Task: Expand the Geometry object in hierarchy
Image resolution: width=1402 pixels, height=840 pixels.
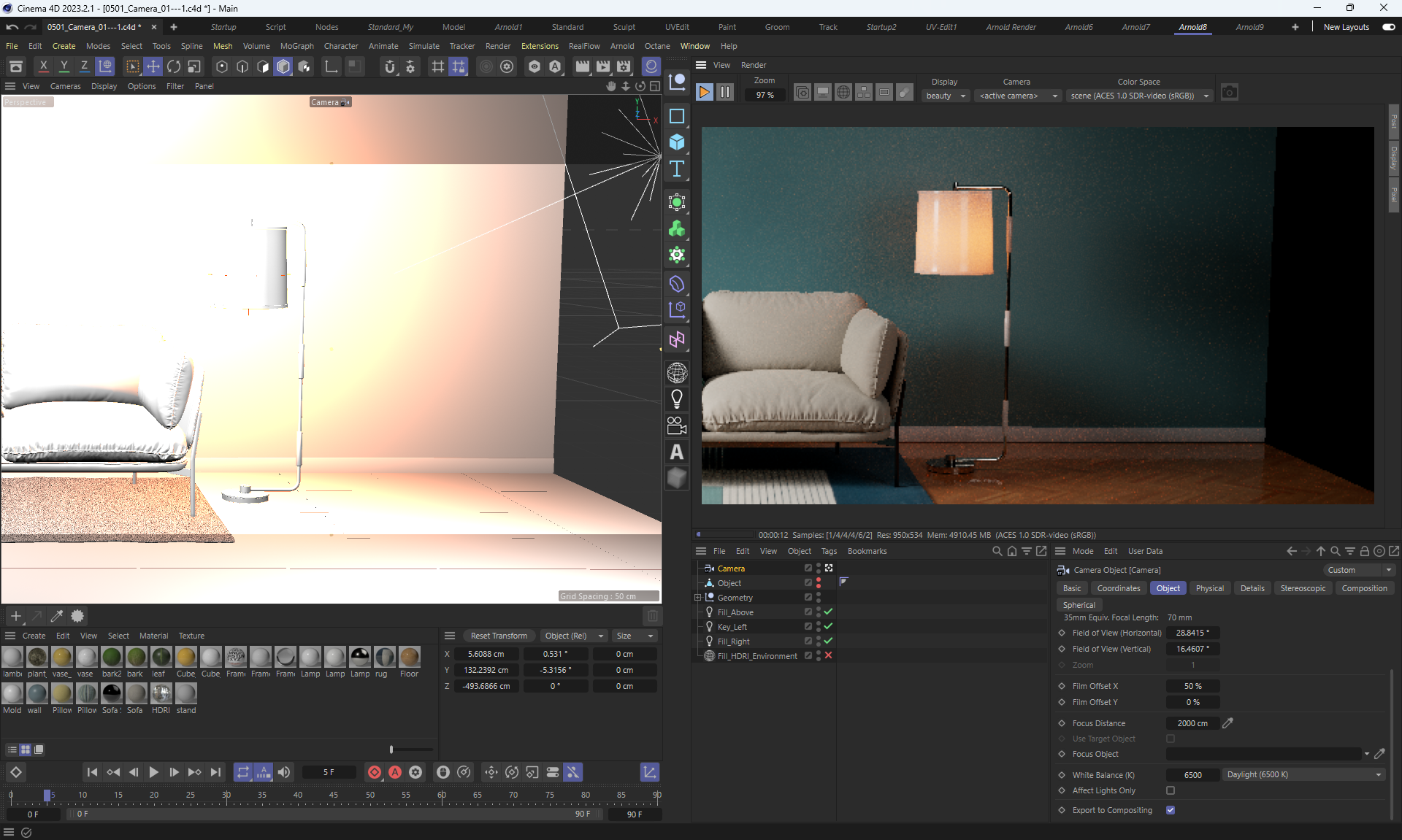Action: click(x=698, y=598)
